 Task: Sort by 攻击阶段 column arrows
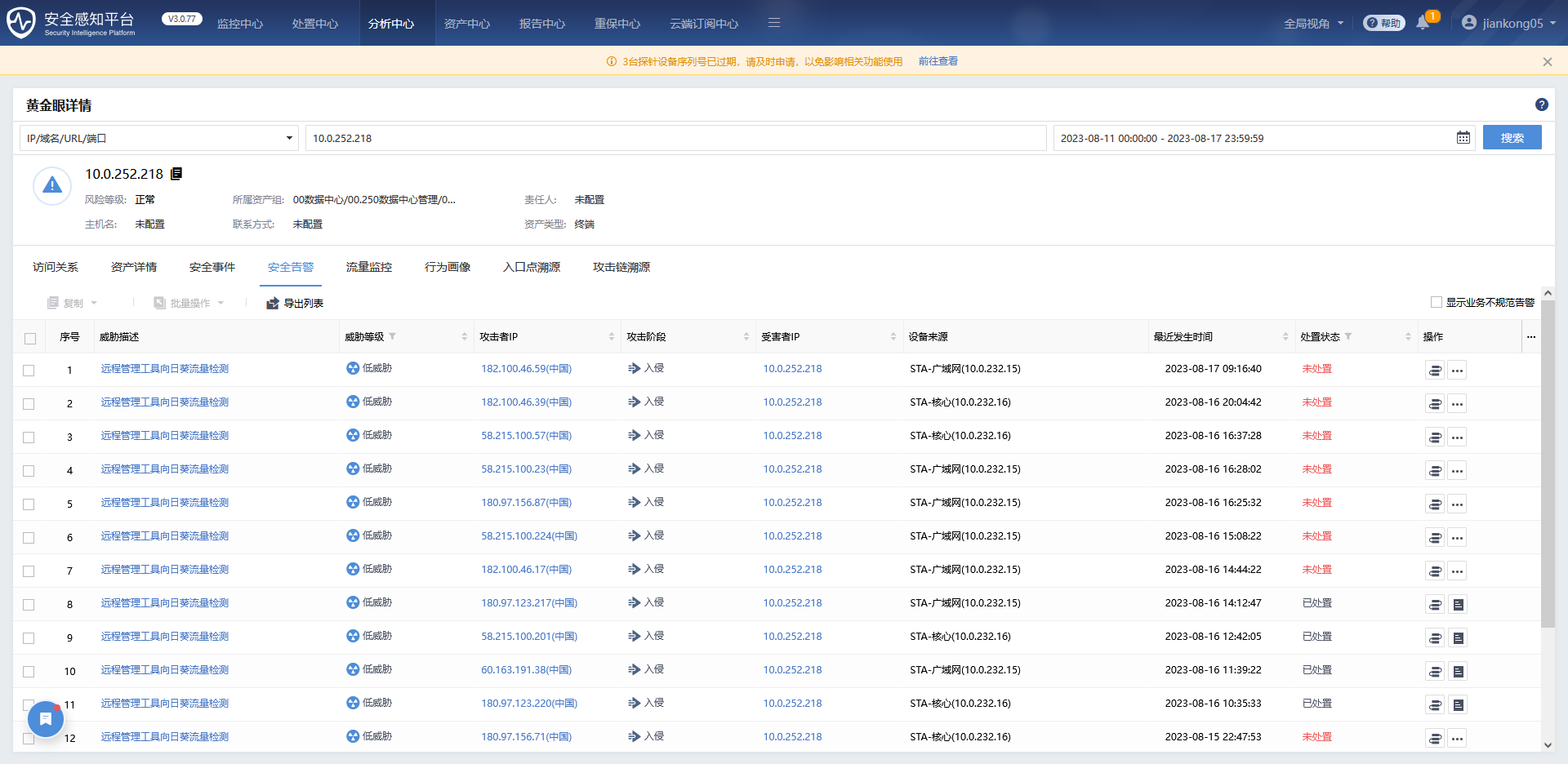click(x=746, y=336)
